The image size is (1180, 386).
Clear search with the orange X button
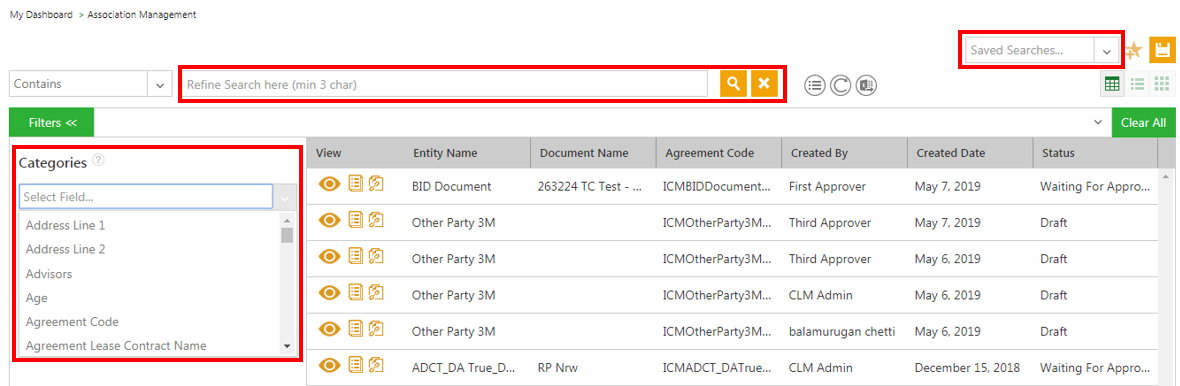coord(764,84)
